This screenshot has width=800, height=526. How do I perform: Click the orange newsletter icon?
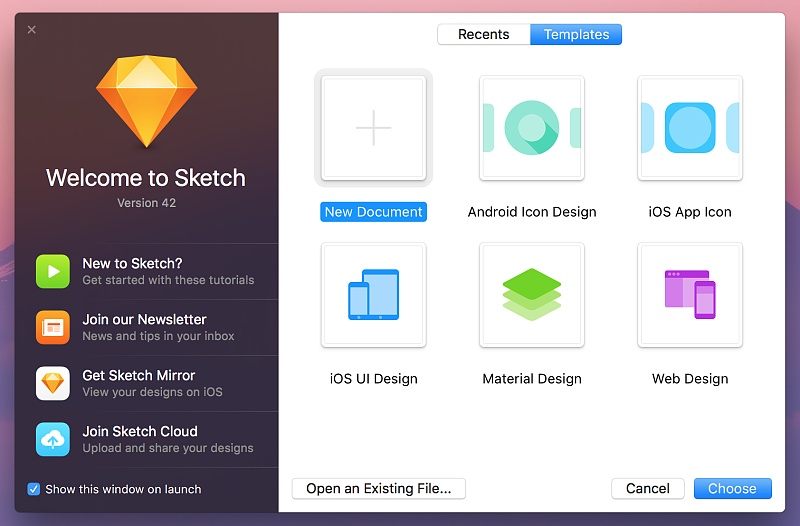(53, 327)
